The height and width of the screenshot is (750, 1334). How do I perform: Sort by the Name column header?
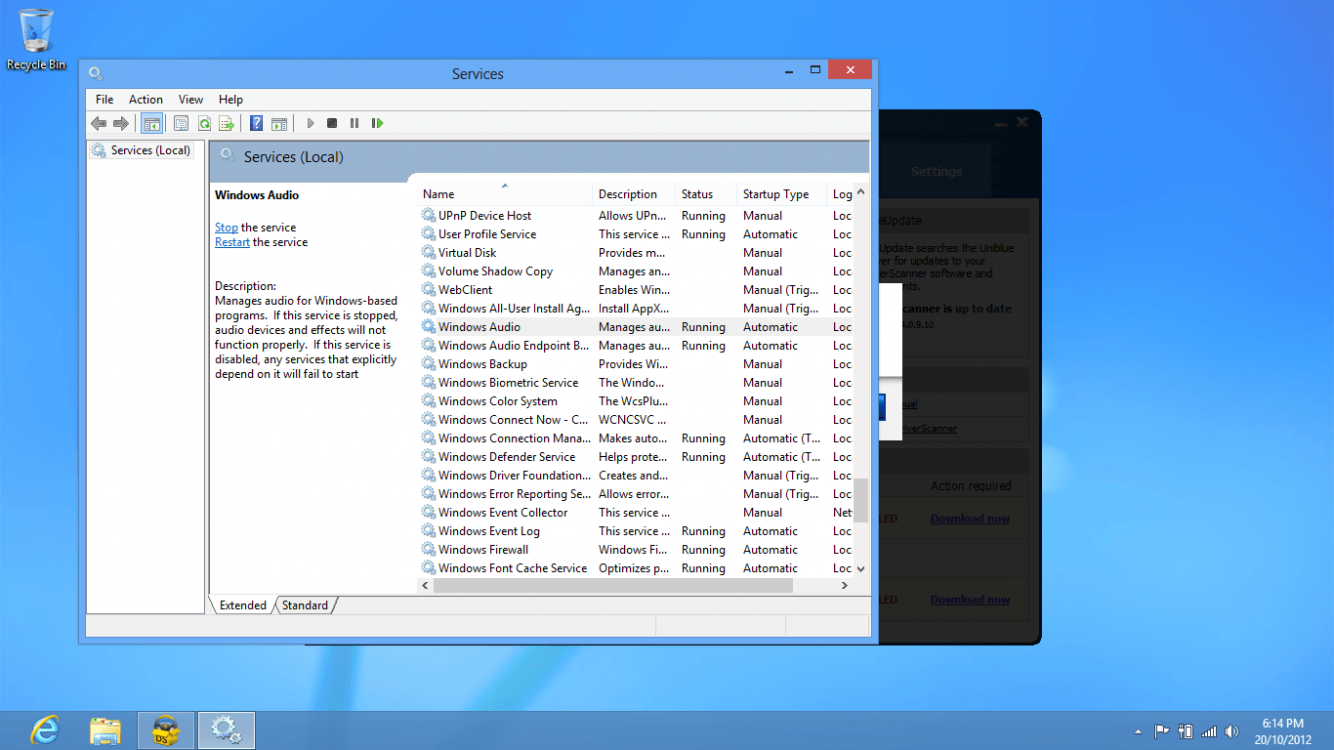505,194
